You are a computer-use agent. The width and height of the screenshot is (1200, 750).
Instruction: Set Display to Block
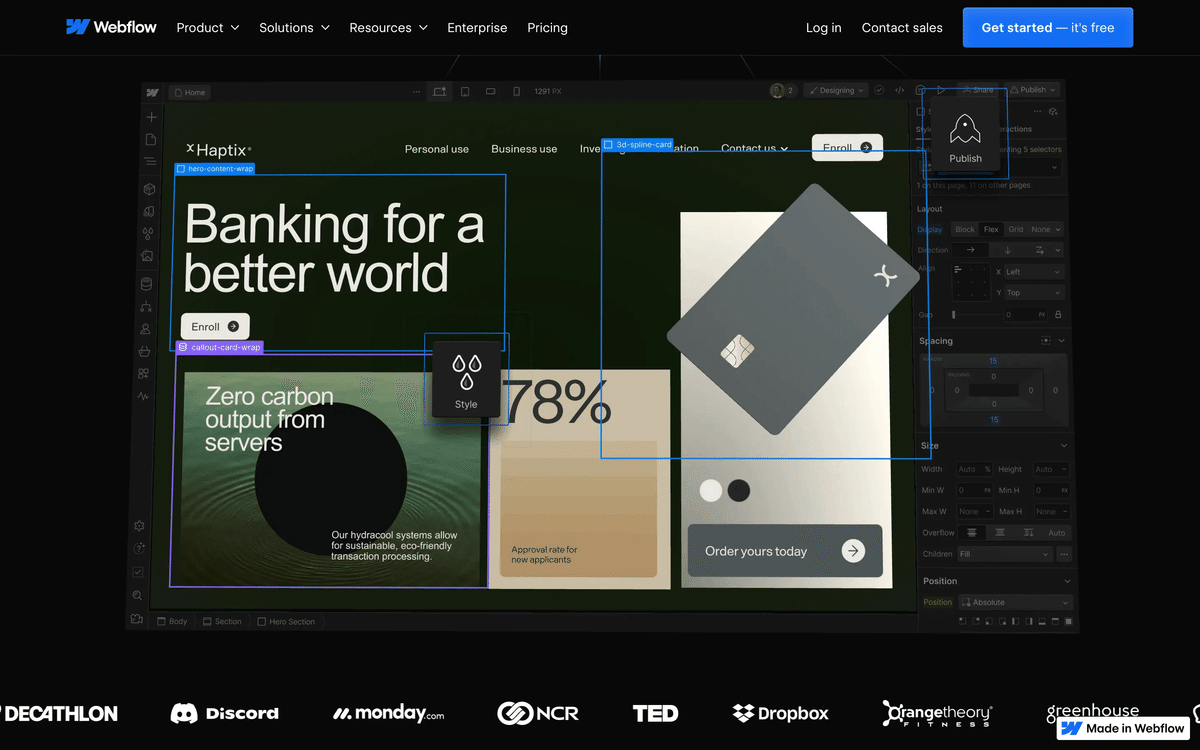[965, 229]
